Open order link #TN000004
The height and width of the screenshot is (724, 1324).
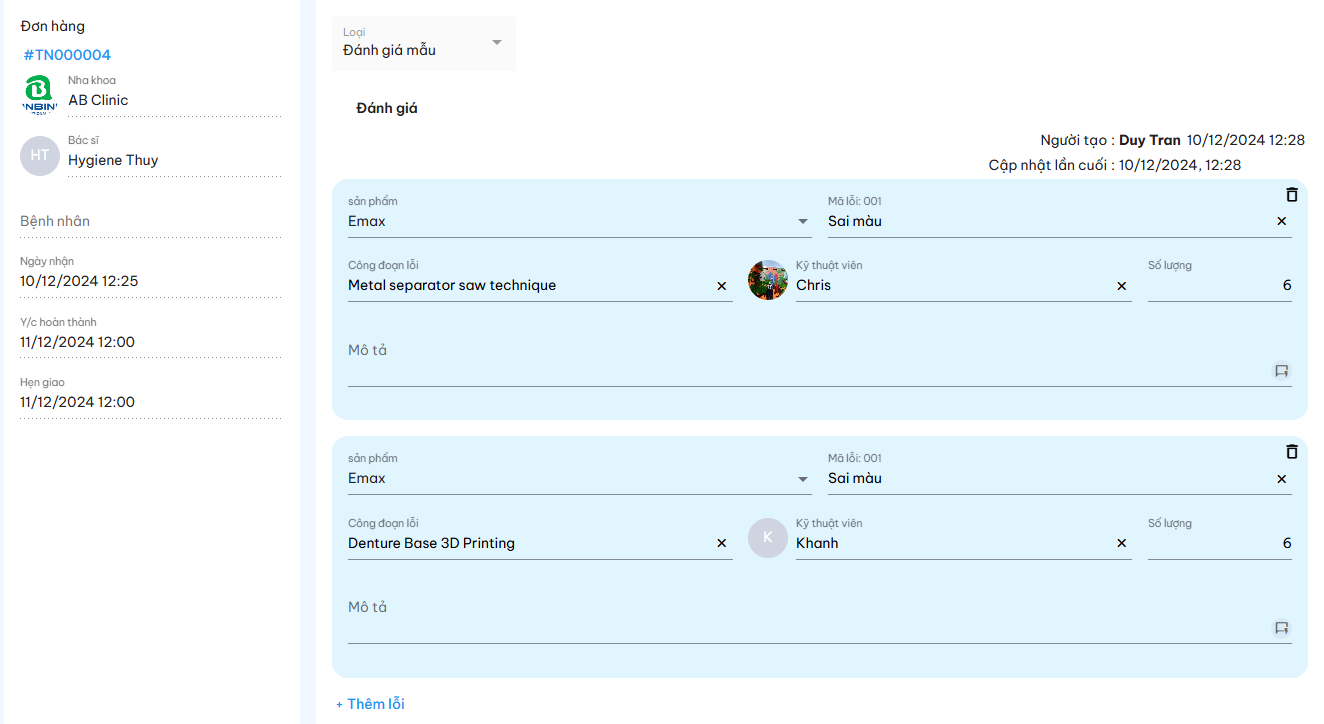tap(67, 55)
